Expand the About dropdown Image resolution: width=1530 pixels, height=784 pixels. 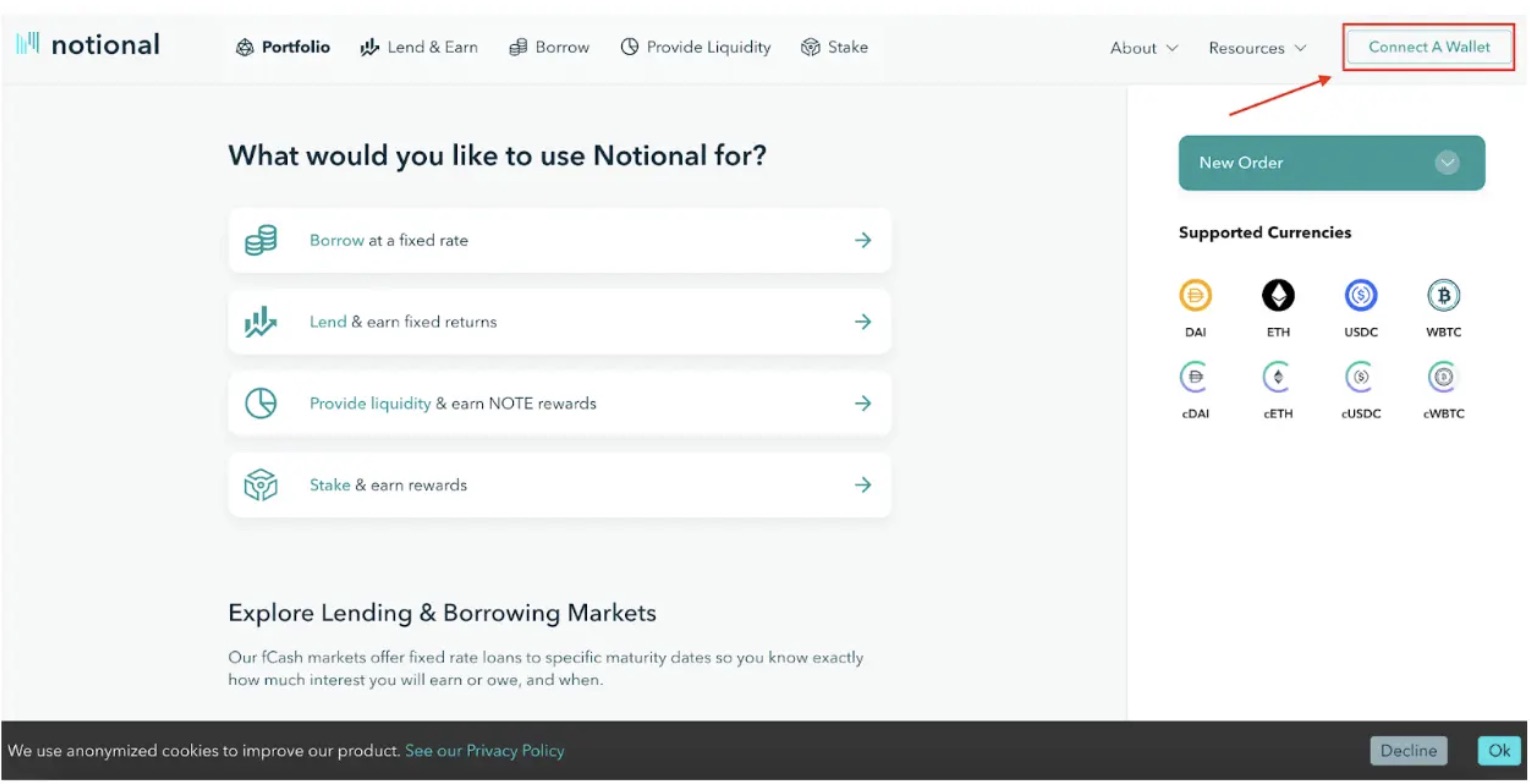1142,47
